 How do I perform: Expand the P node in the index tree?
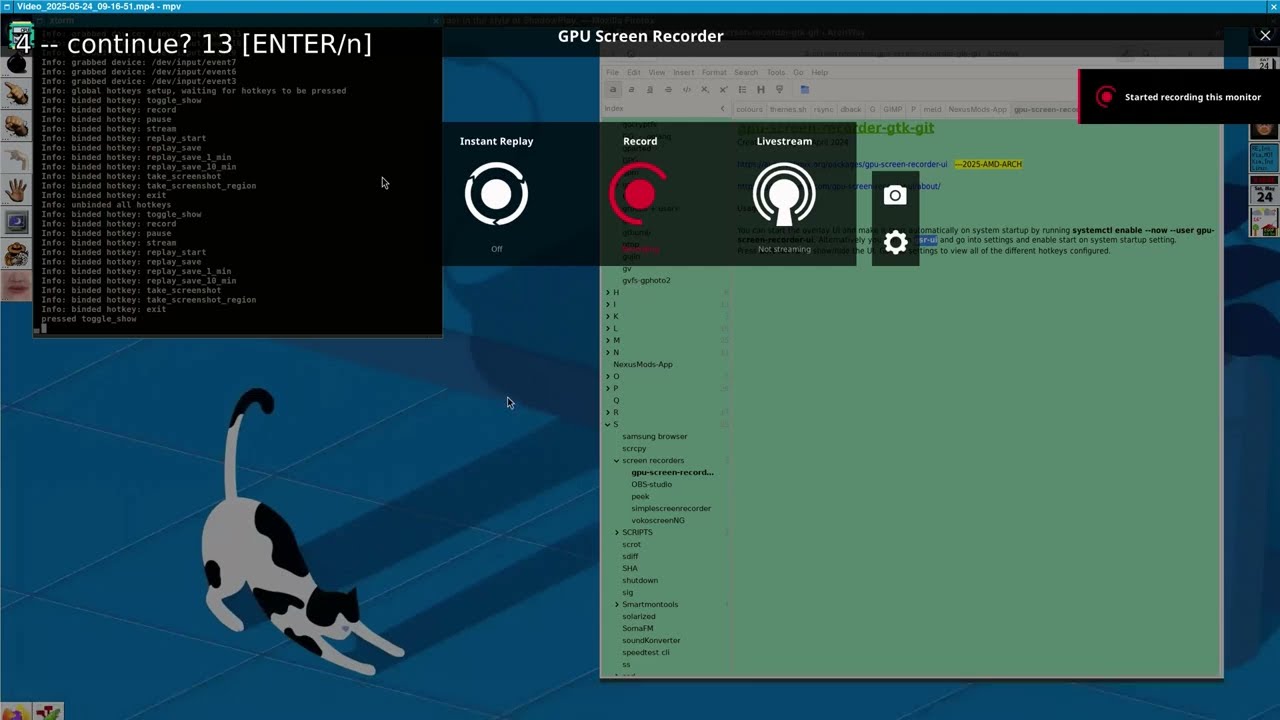click(608, 388)
